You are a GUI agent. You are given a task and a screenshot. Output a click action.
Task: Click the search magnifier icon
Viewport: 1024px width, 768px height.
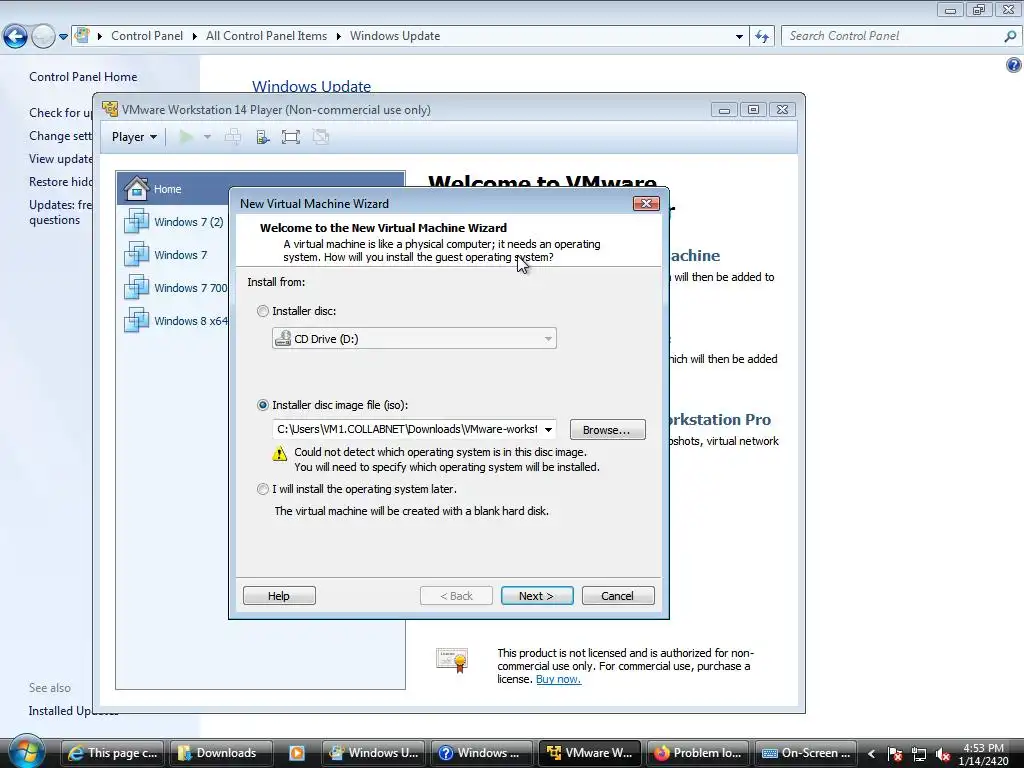[1010, 37]
